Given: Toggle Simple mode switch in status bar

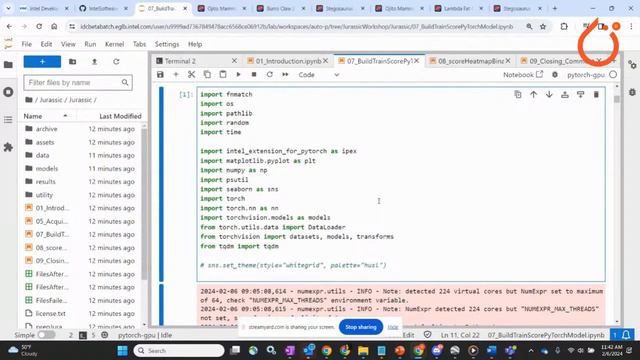Looking at the screenshot, I should (46, 335).
